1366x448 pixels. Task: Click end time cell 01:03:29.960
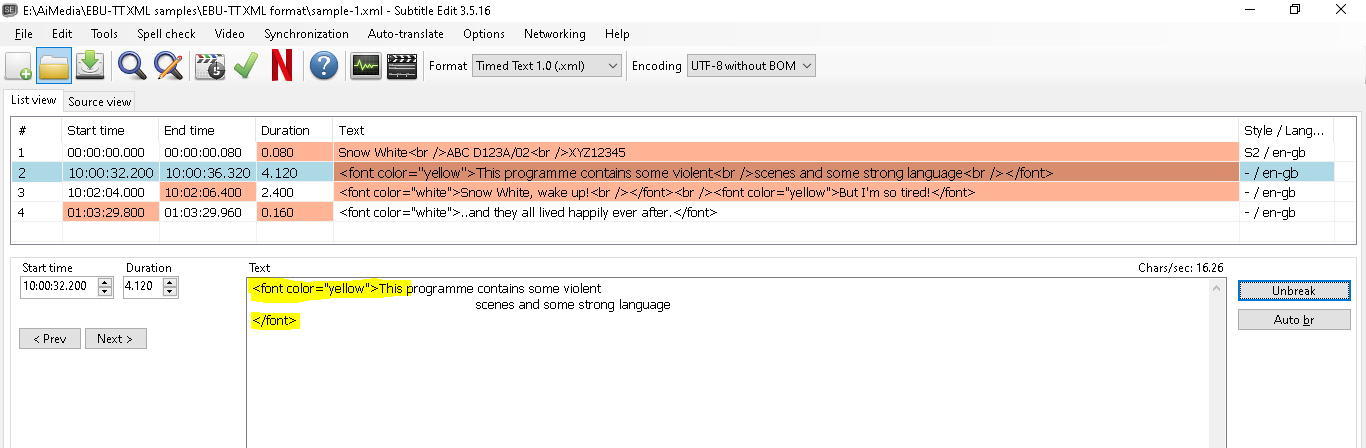coord(206,212)
